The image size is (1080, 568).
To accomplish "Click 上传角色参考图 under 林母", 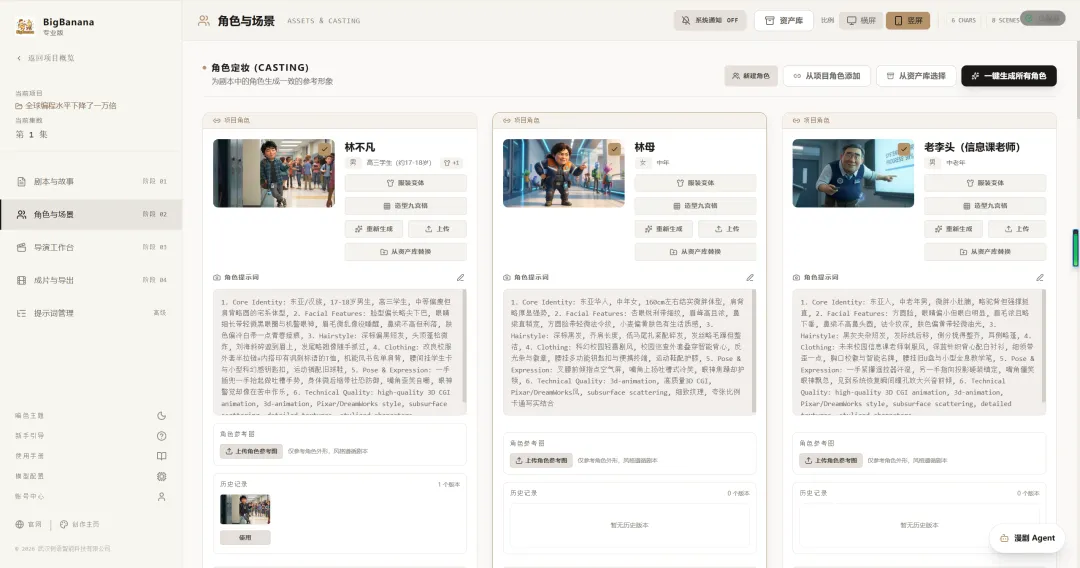I will pos(541,461).
